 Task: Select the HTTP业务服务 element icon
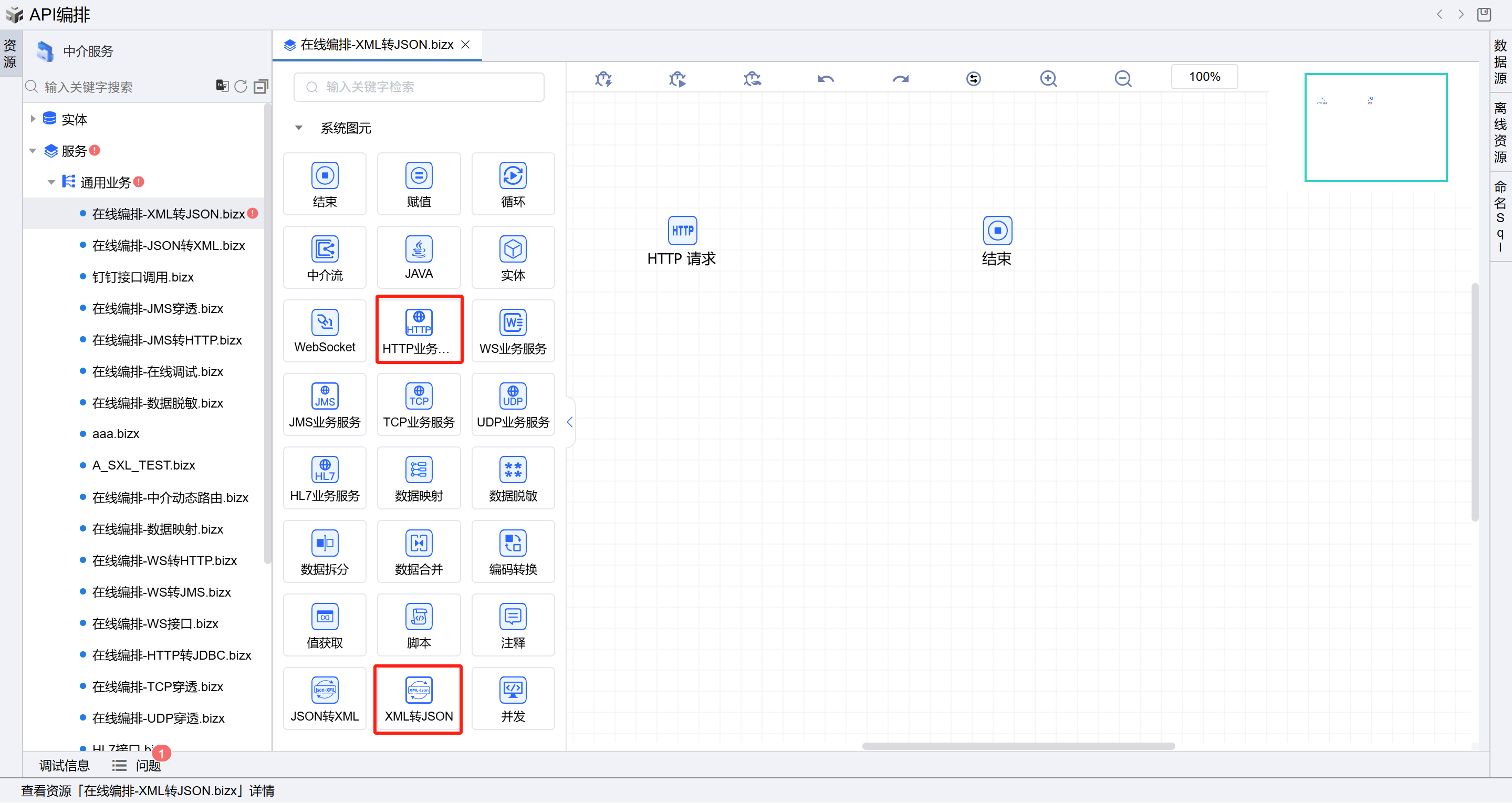419,323
